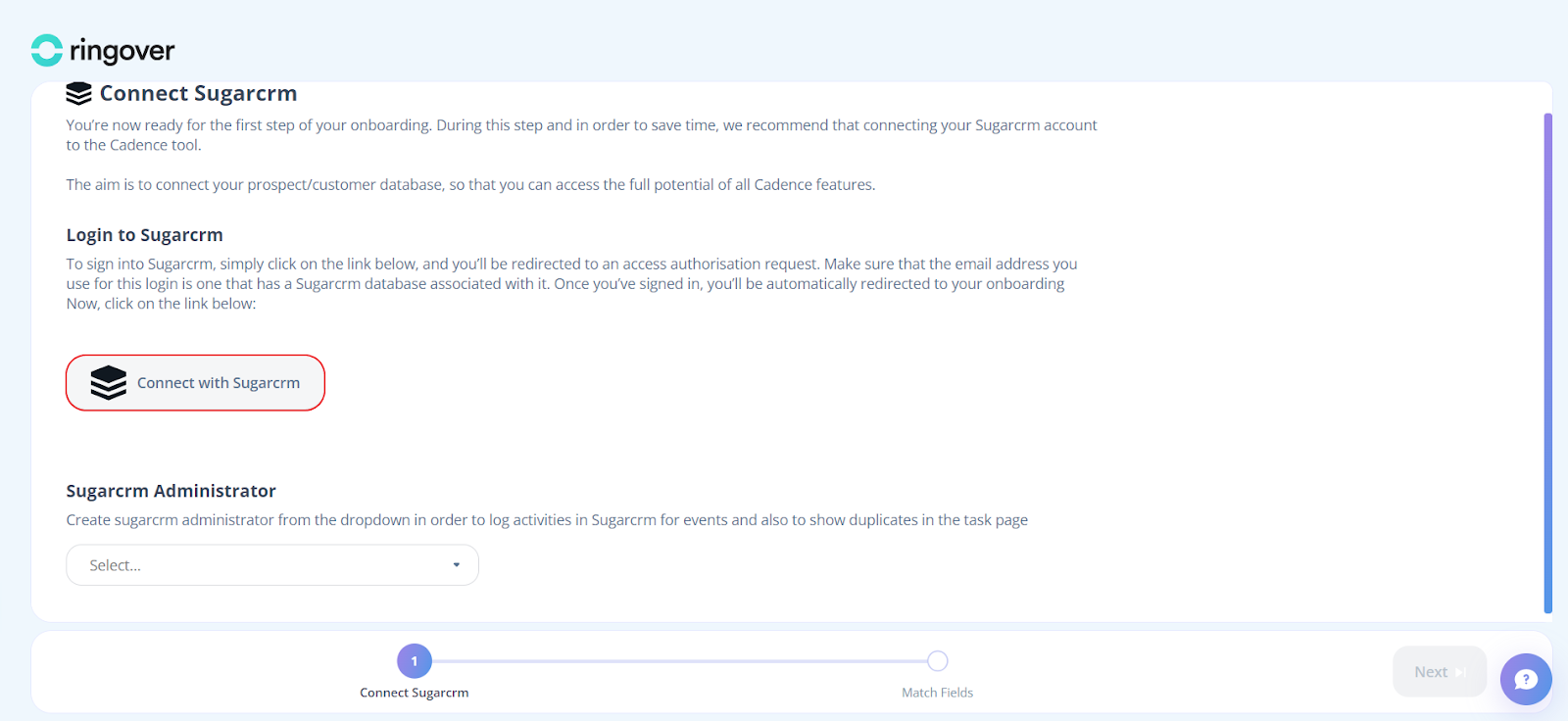Screen dimensions: 1568x721
Task: Click the Connect Sugarcrm page heading
Action: click(x=198, y=93)
